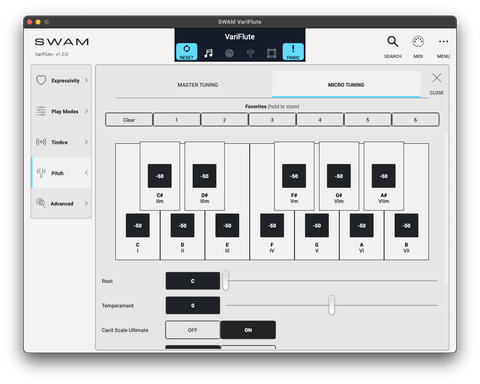The image size is (480, 384).
Task: Expand the Timbre section chevron
Action: pyautogui.click(x=86, y=142)
